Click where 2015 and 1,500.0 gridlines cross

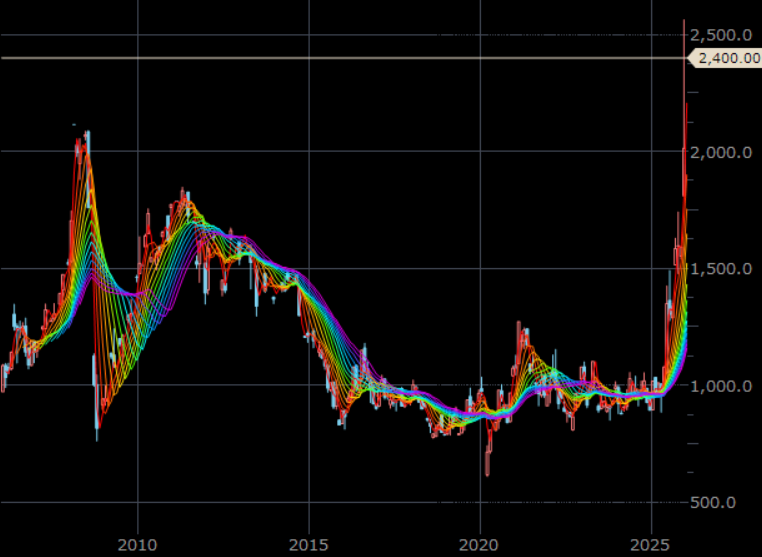point(309,269)
